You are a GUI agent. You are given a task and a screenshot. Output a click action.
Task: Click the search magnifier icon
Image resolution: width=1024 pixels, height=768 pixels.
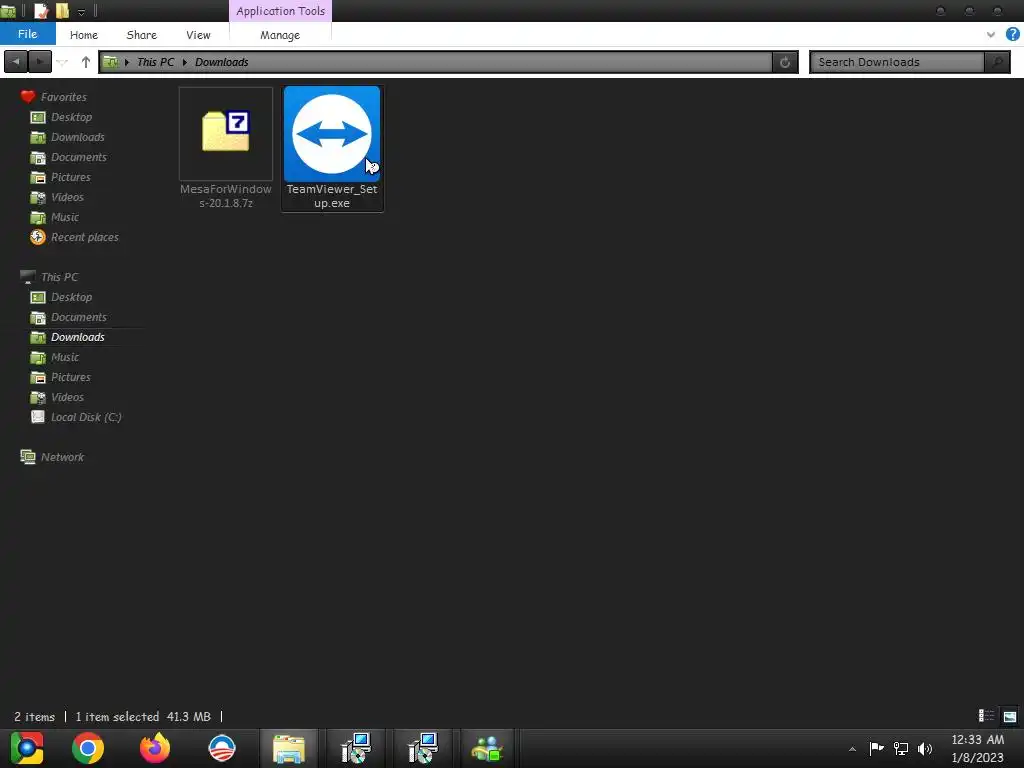point(997,62)
